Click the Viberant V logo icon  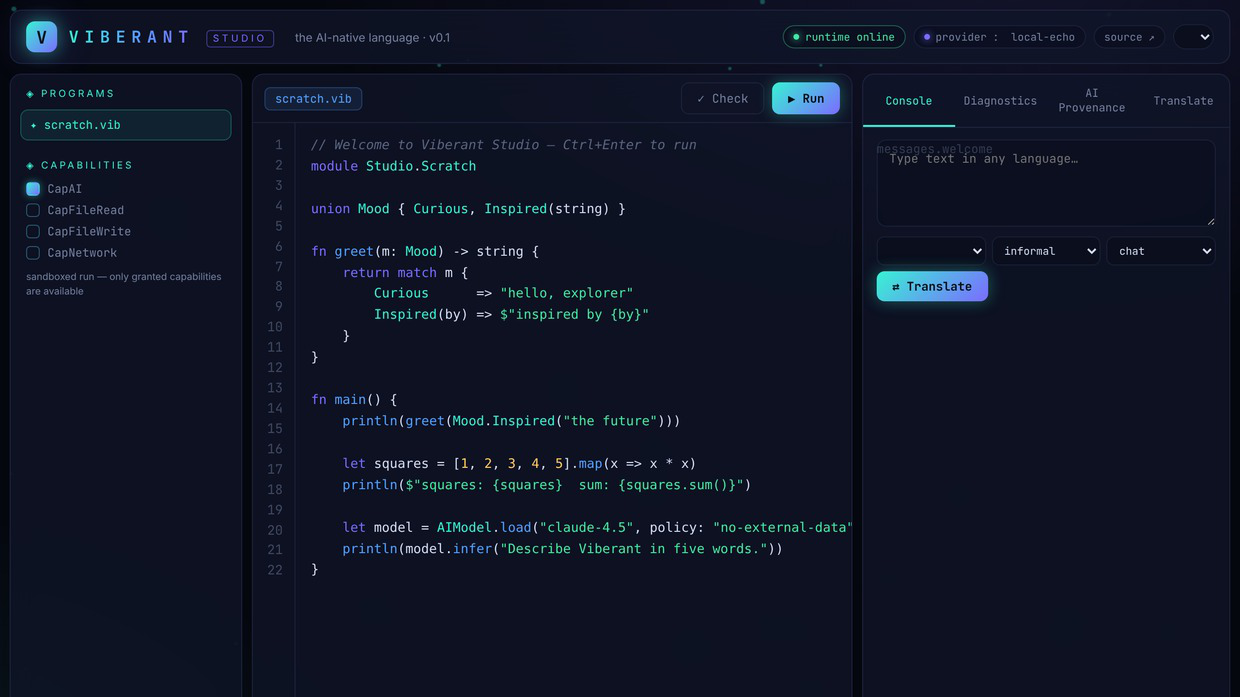pyautogui.click(x=41, y=37)
